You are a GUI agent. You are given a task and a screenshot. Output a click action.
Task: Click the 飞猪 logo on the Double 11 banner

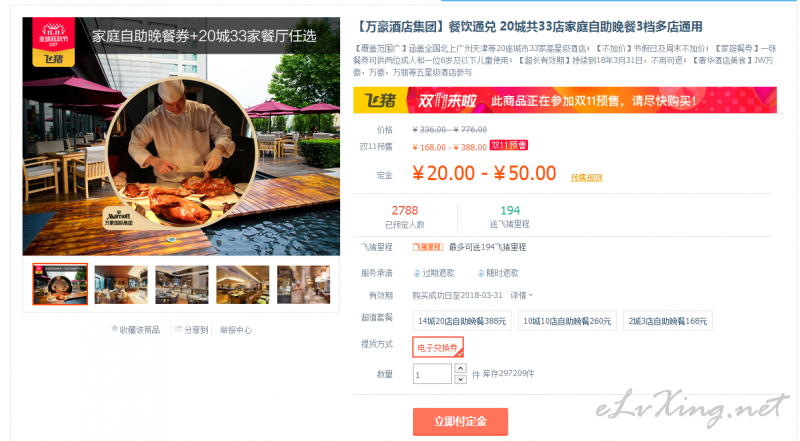click(381, 100)
